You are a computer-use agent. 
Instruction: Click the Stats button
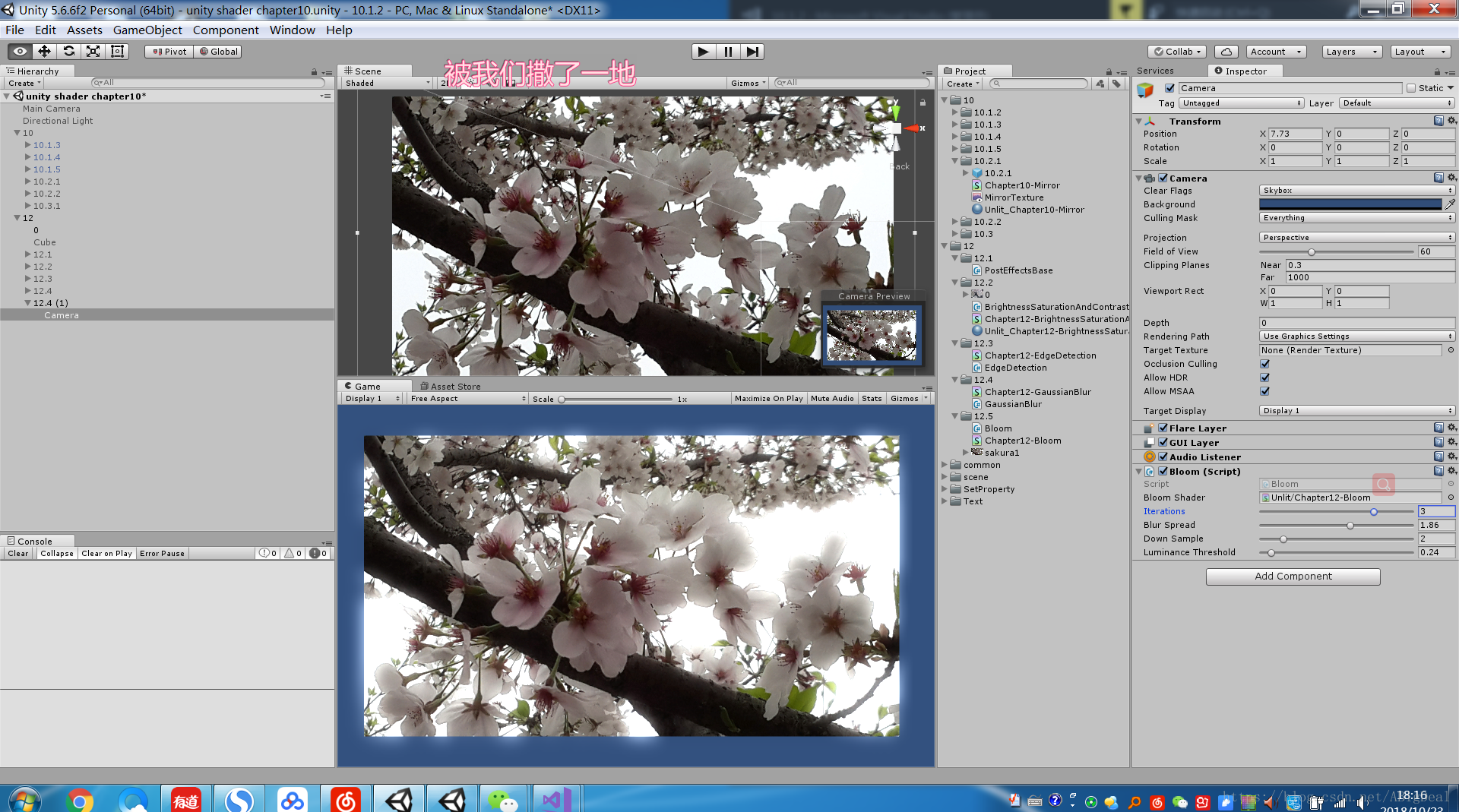pos(872,398)
